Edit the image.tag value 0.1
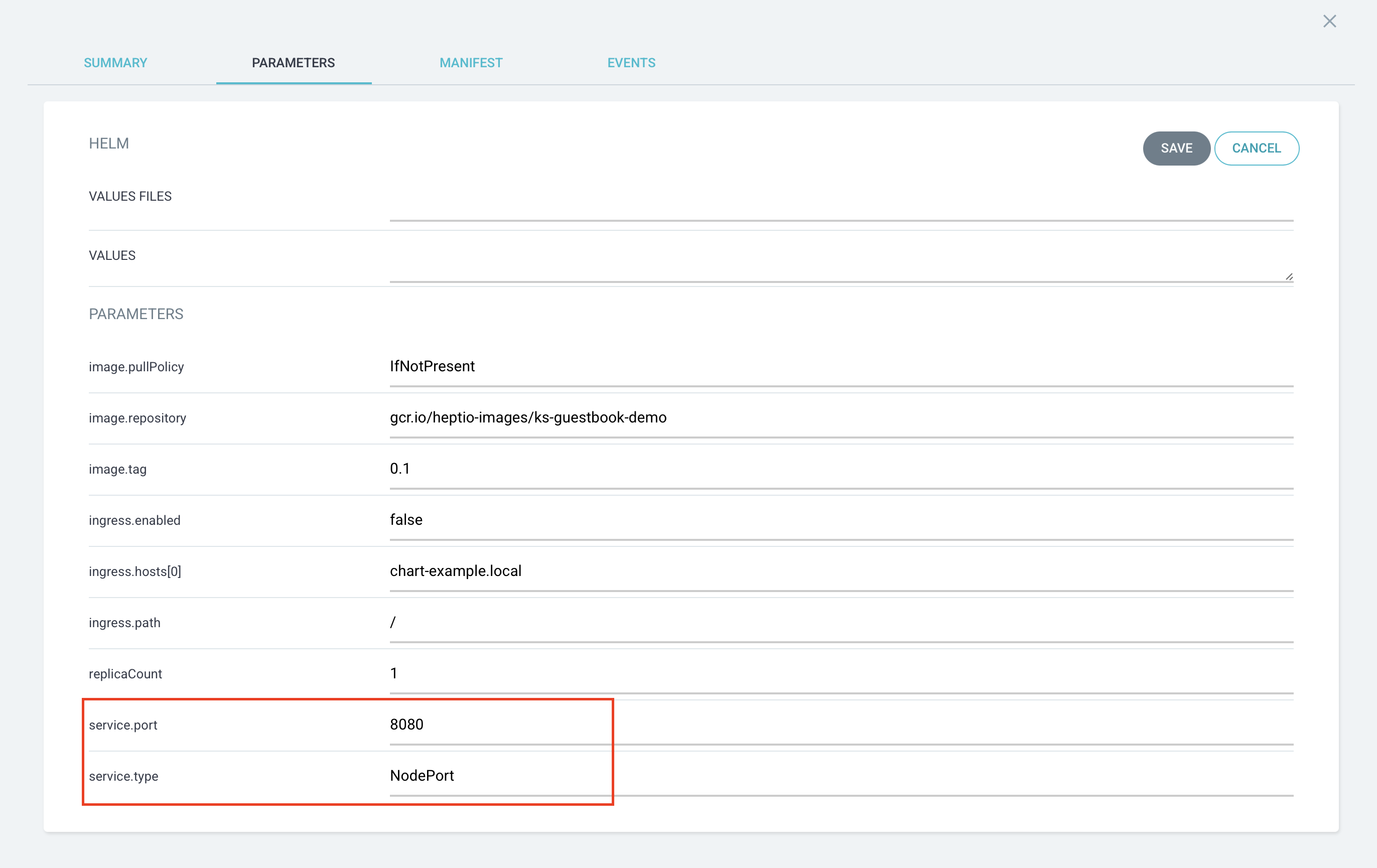1377x868 pixels. (x=841, y=469)
